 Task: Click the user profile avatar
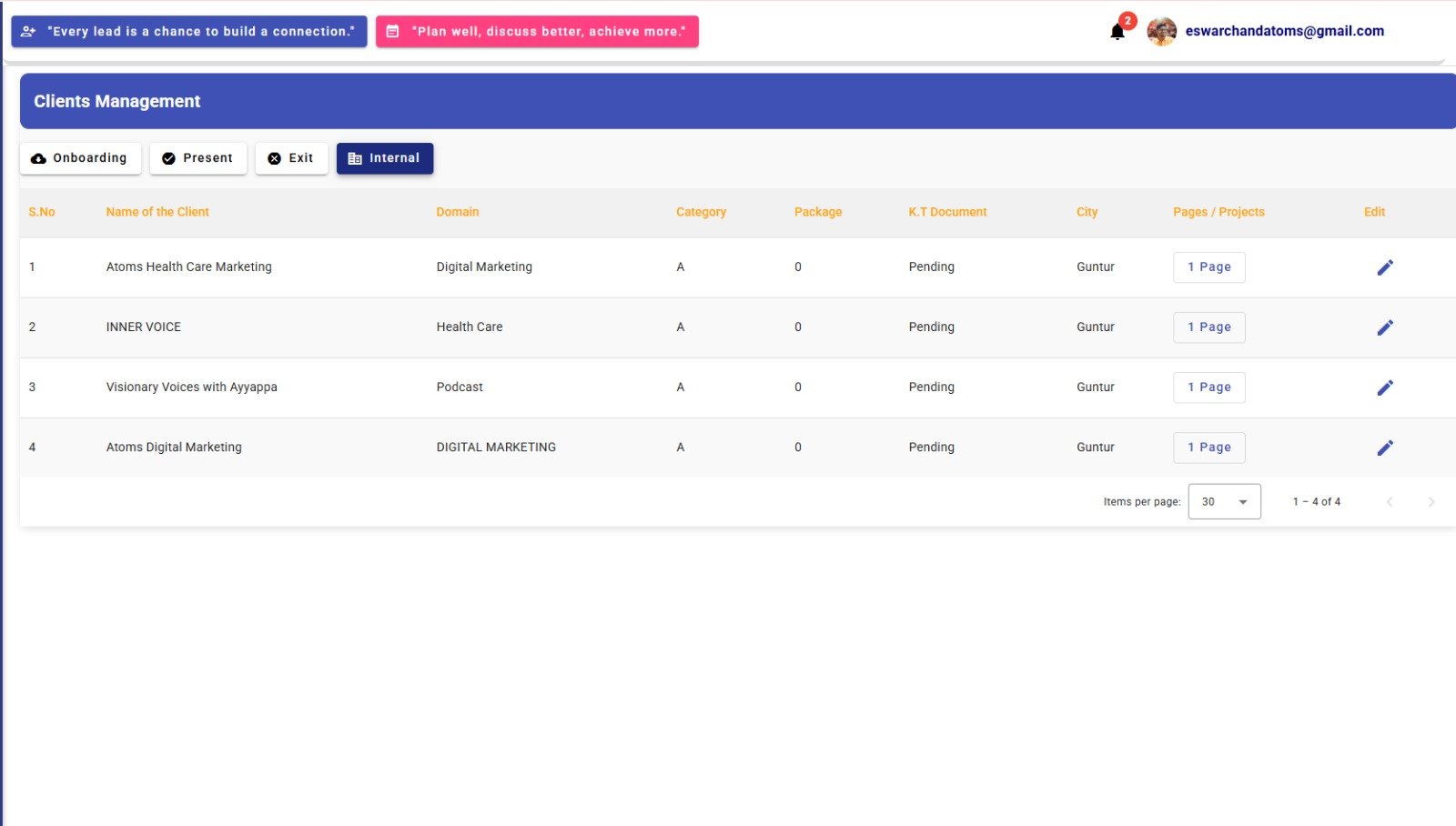1161,31
